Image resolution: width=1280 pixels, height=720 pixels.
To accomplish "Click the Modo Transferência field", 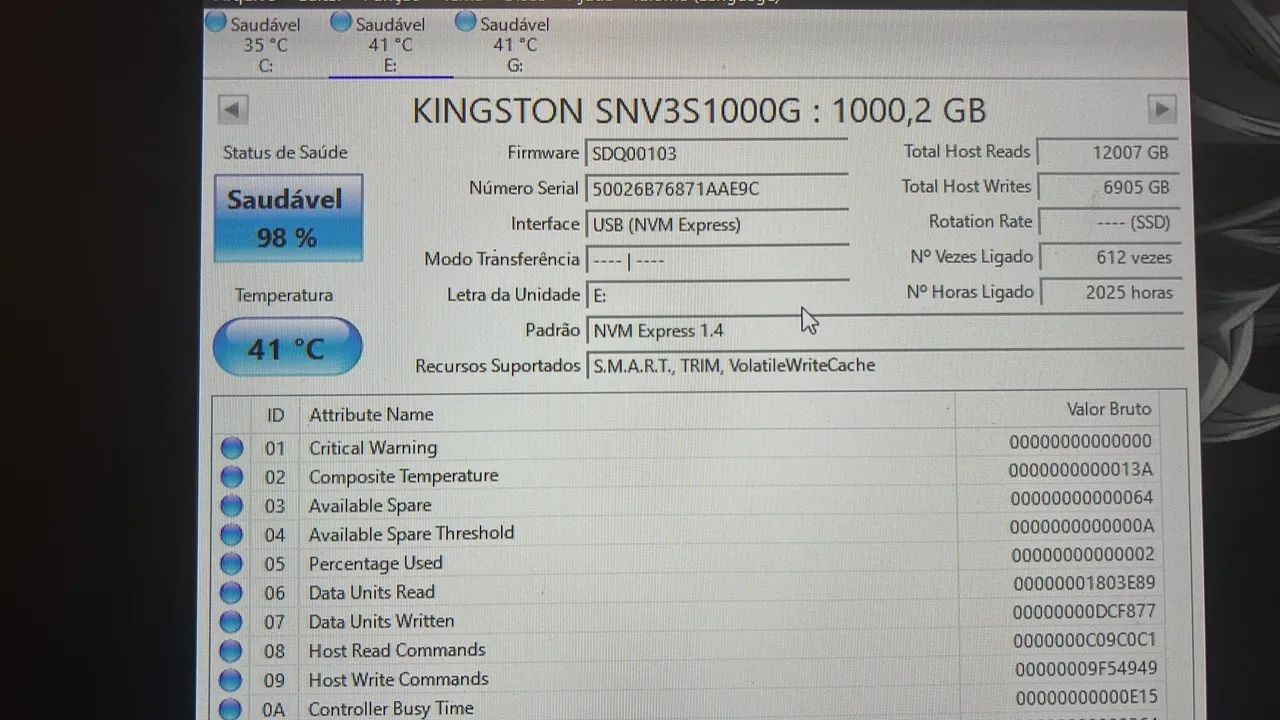I will (x=718, y=260).
